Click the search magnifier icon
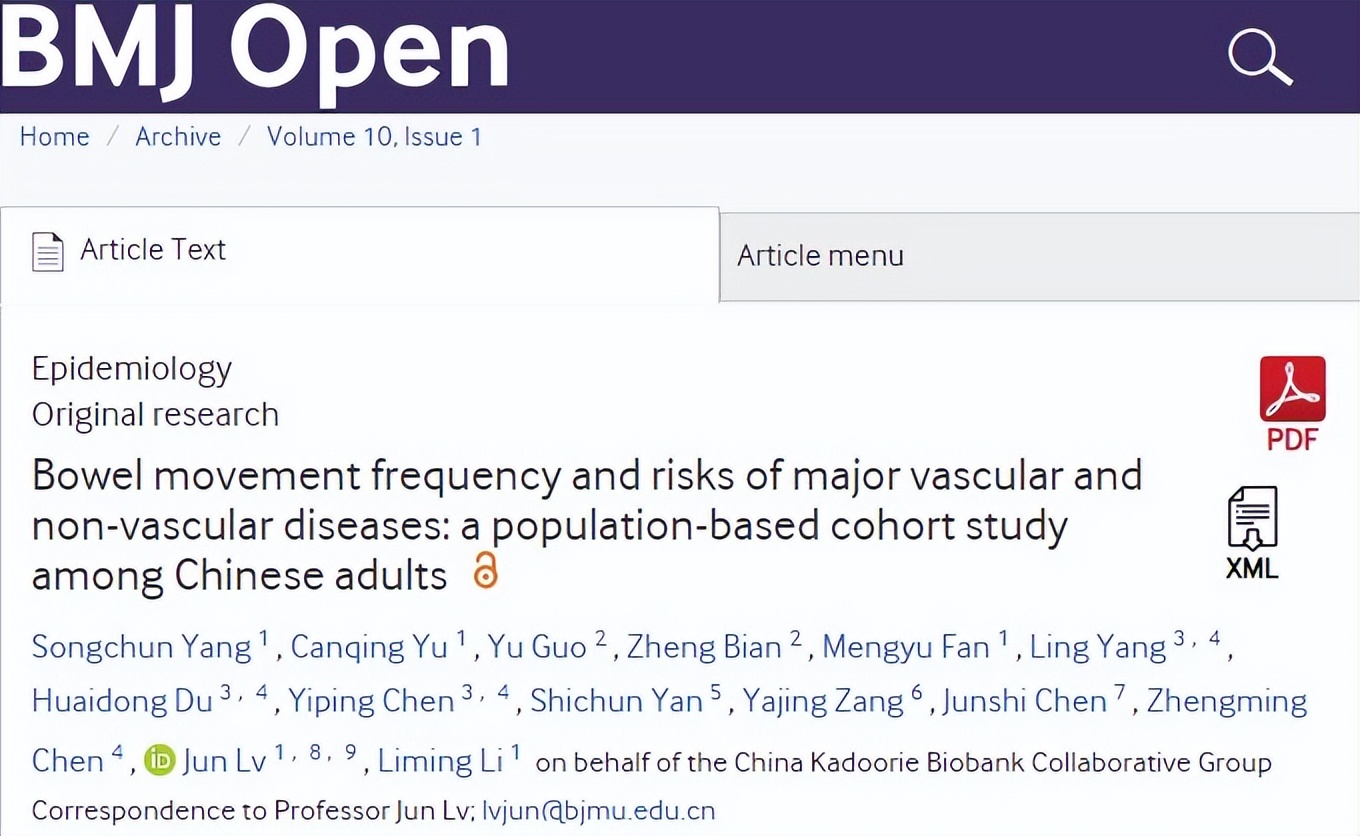 point(1260,57)
